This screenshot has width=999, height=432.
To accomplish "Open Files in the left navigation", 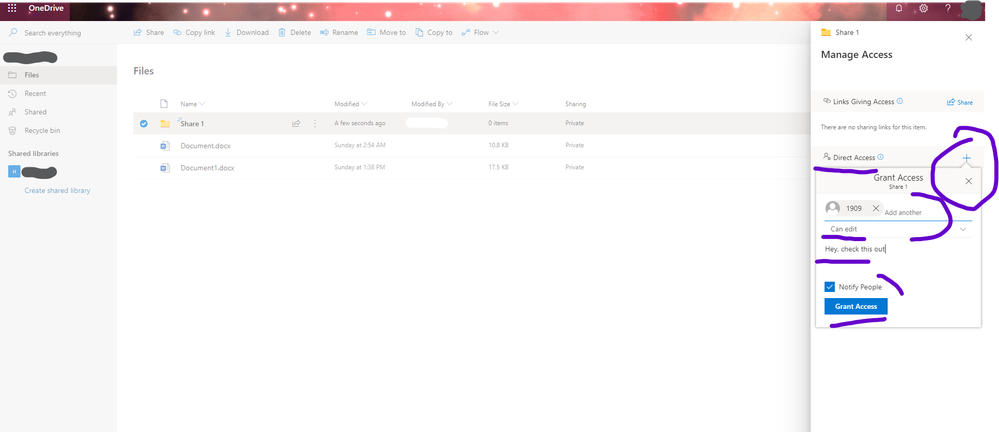I will 59,75.
